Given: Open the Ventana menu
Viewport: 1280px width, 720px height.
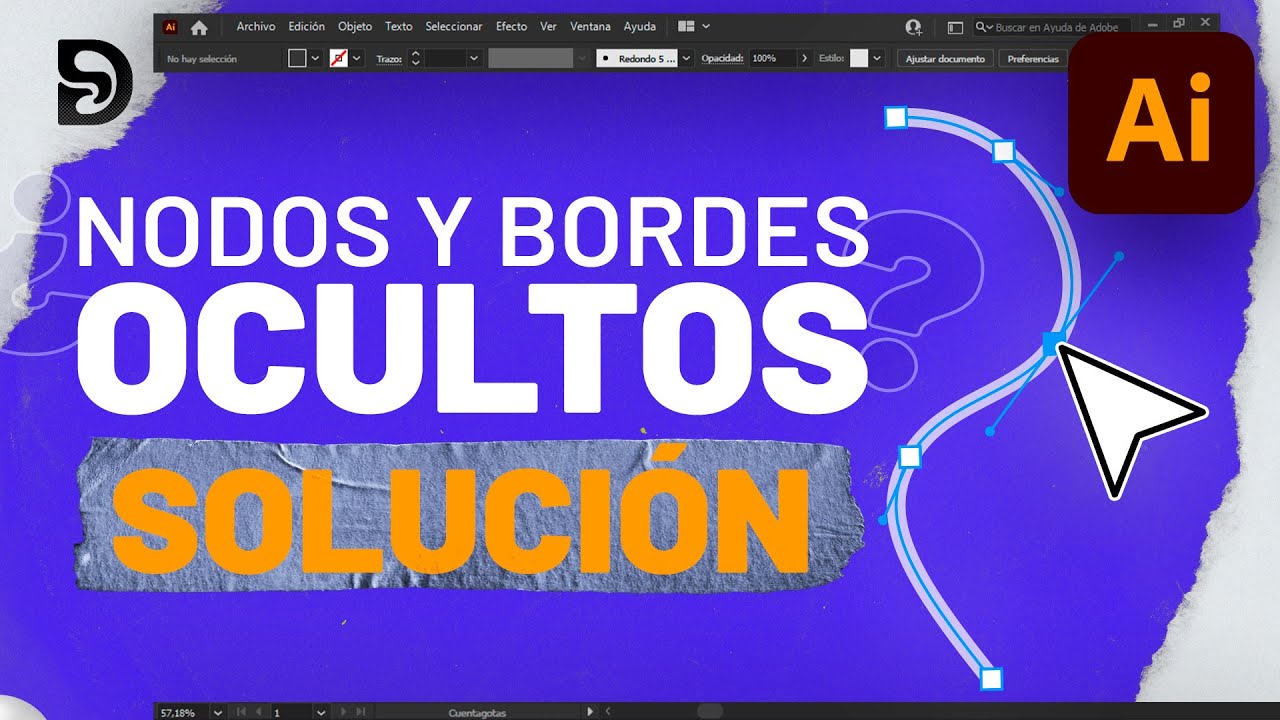Looking at the screenshot, I should pyautogui.click(x=590, y=27).
